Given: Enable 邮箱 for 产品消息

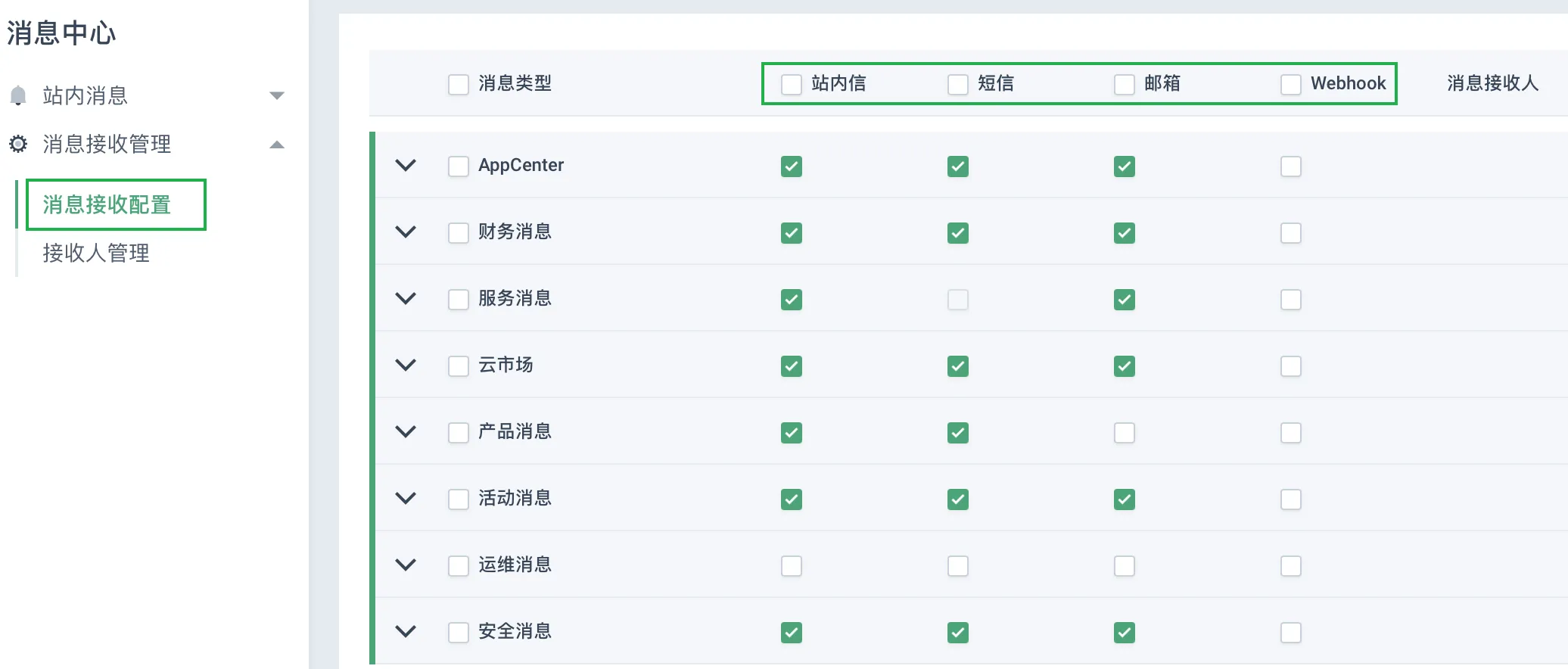Looking at the screenshot, I should pyautogui.click(x=1125, y=433).
